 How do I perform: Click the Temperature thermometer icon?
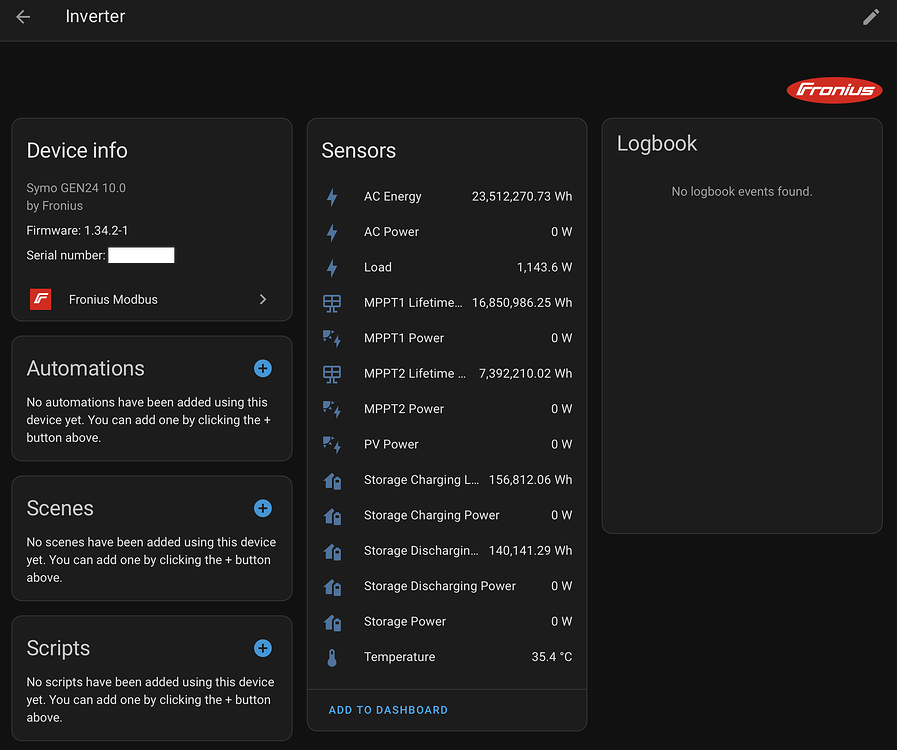click(x=332, y=657)
